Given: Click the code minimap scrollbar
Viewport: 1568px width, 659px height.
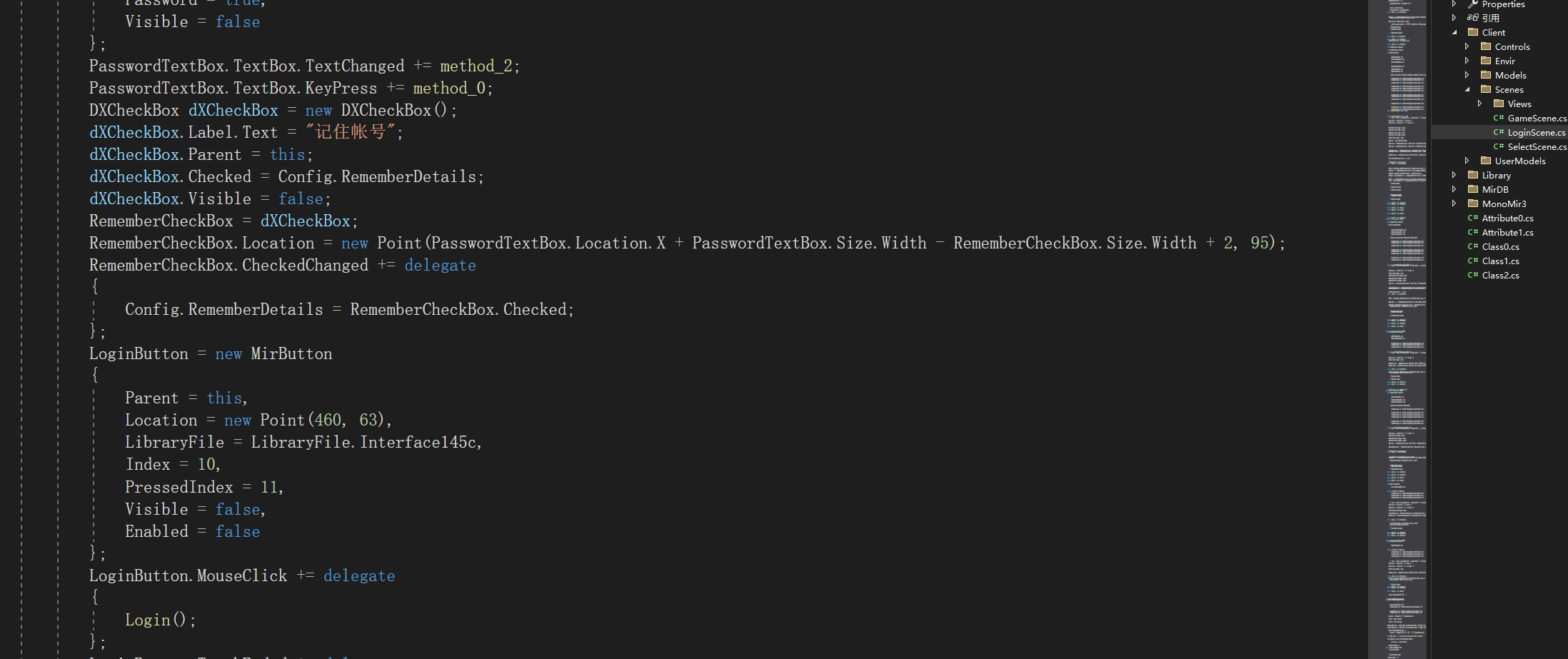Looking at the screenshot, I should point(1398,329).
